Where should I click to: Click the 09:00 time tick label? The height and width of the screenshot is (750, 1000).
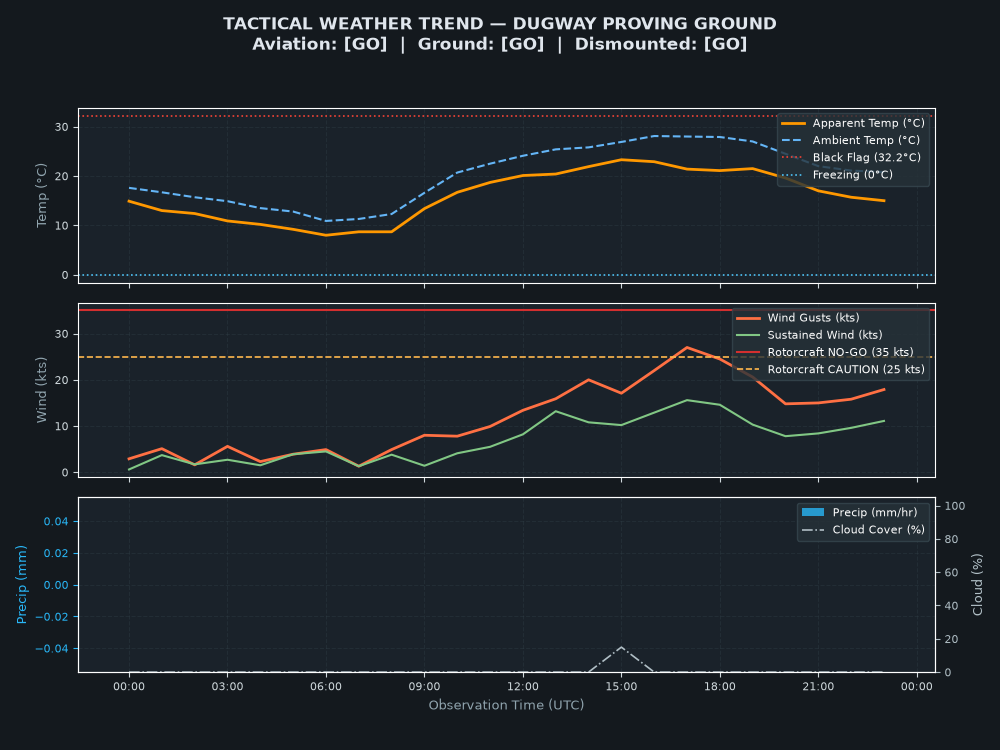(425, 687)
